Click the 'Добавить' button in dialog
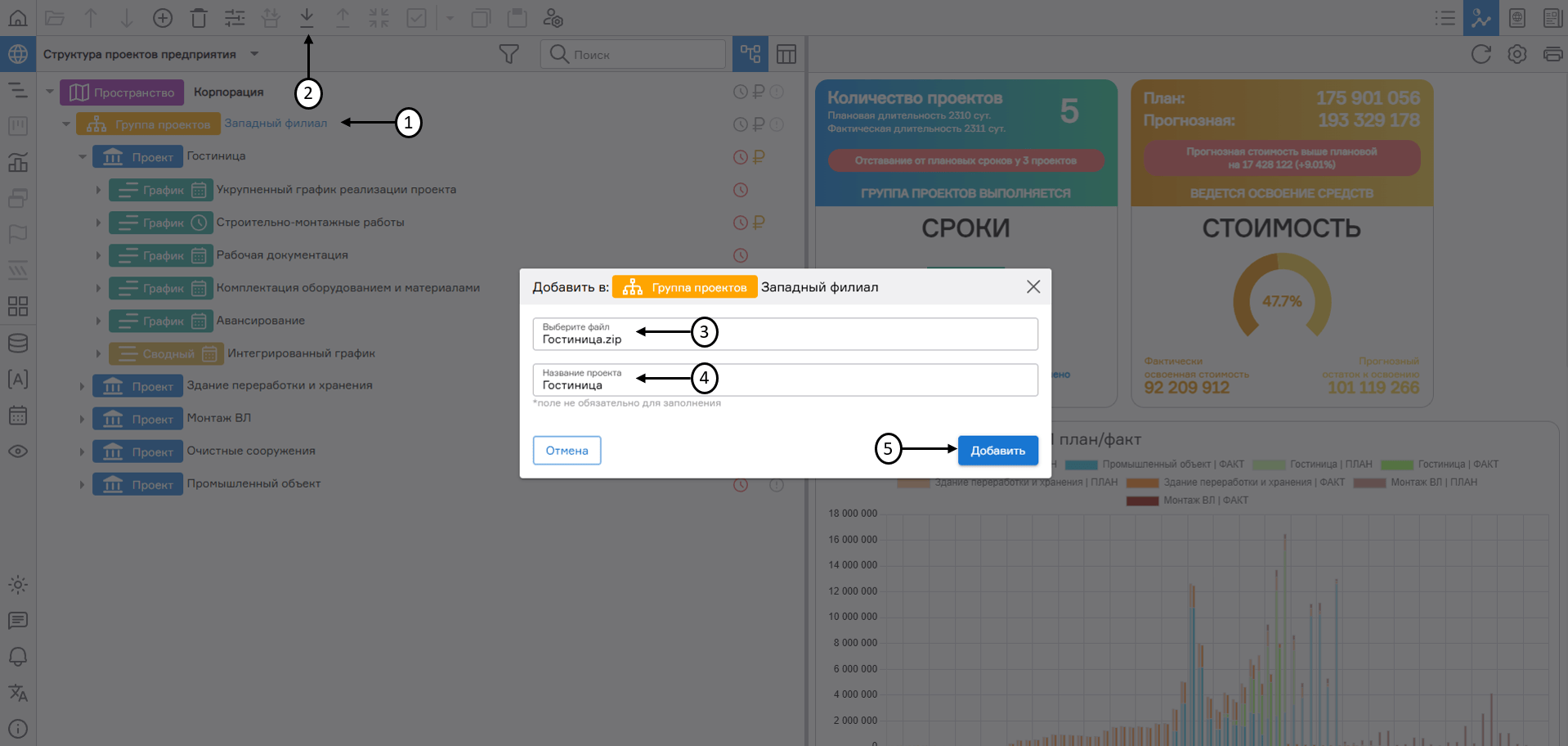Viewport: 1568px width, 746px height. 997,451
